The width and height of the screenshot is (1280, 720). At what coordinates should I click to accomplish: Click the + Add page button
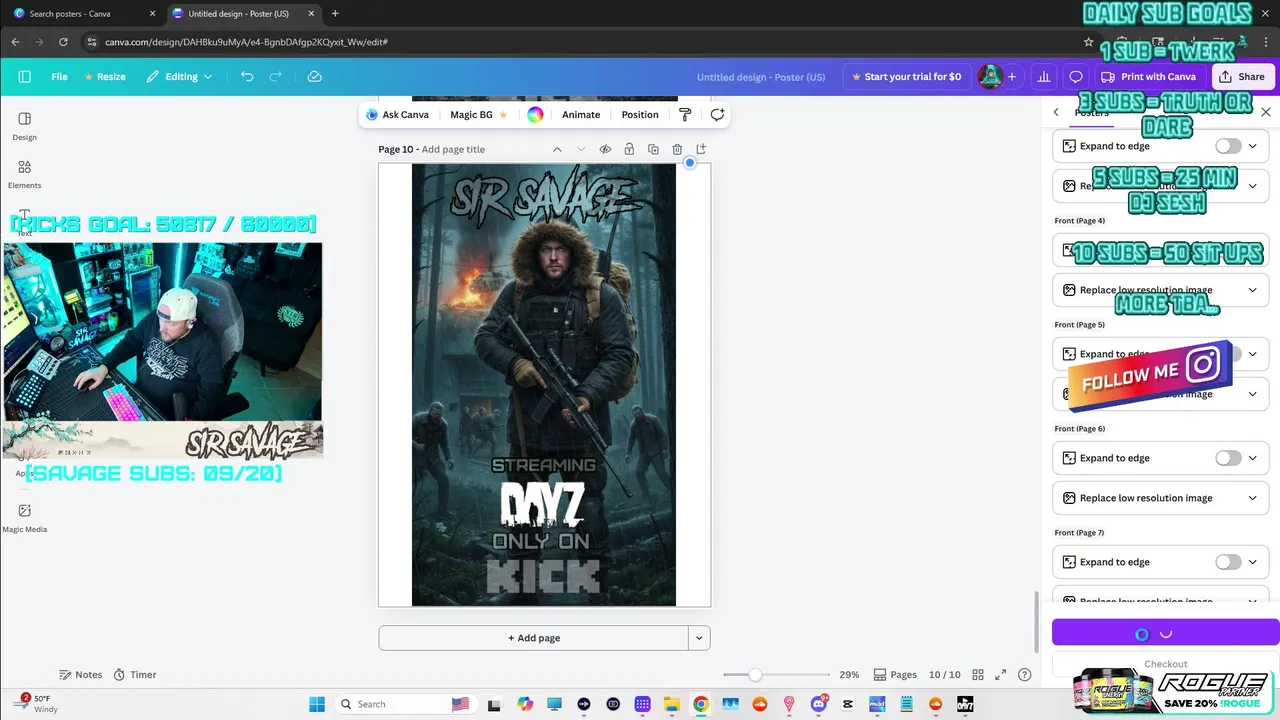click(x=533, y=638)
